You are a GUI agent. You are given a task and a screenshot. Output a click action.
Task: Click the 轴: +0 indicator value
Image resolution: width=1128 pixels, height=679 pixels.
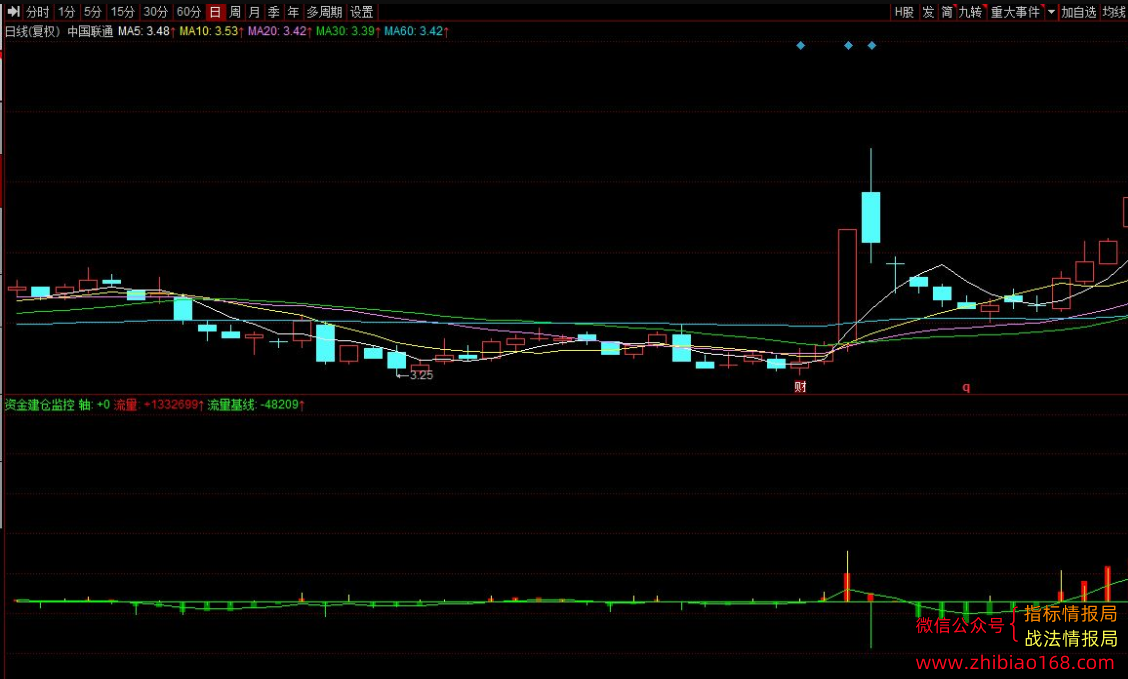[94, 405]
